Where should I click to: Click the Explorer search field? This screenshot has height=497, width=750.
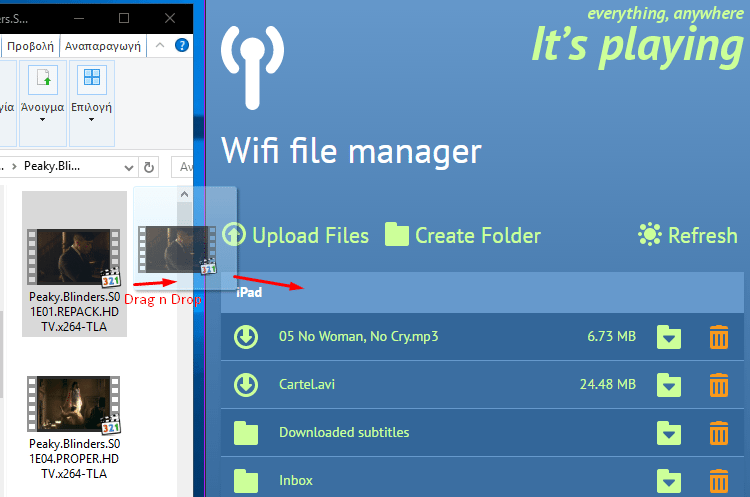pyautogui.click(x=183, y=167)
